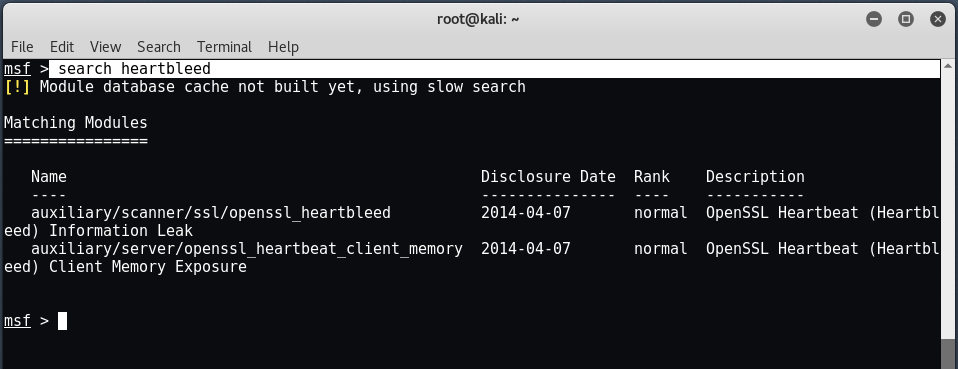Click the Description column header

(x=755, y=177)
